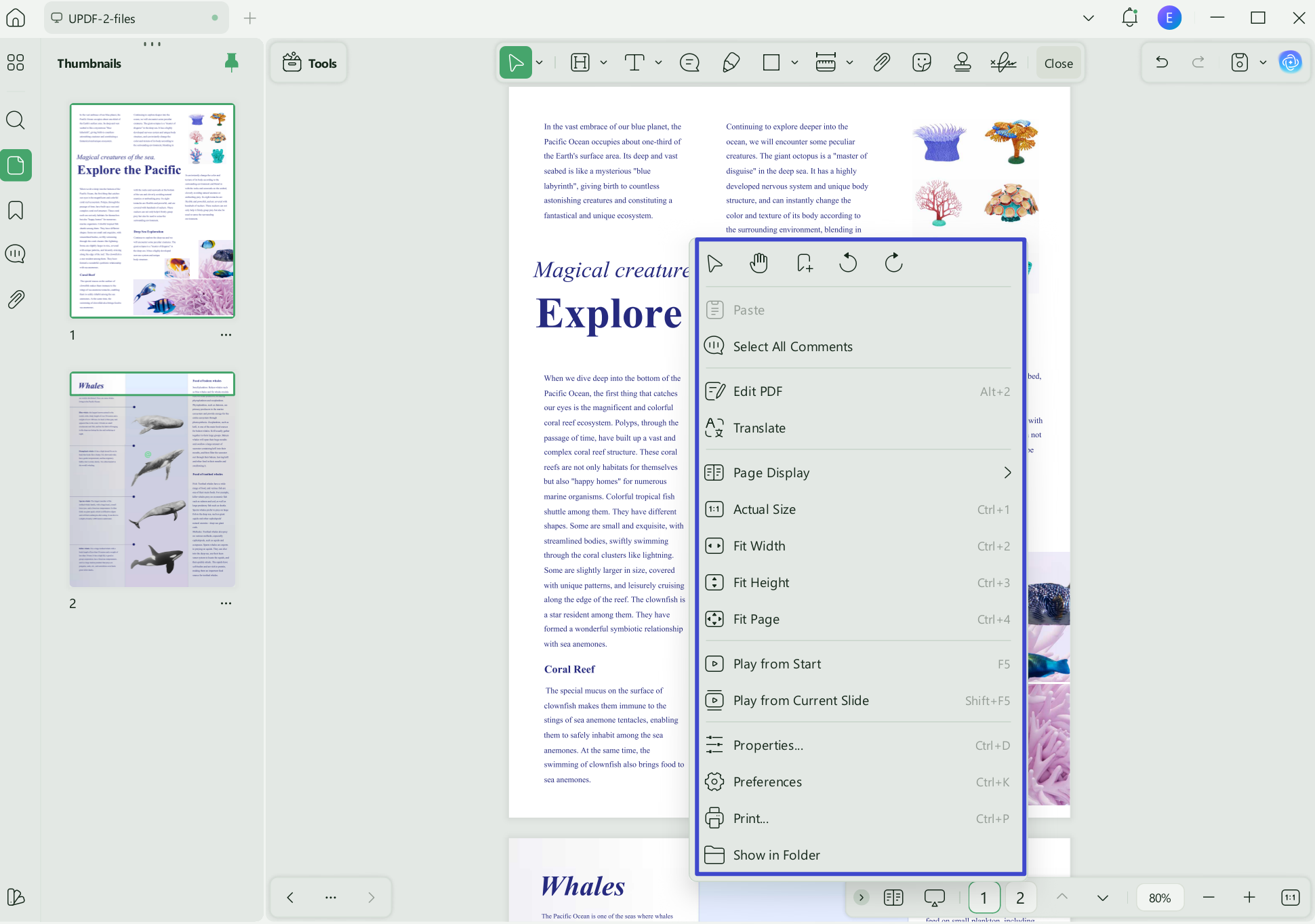Choose Print from context menu
This screenshot has height=924, width=1315.
pos(858,818)
